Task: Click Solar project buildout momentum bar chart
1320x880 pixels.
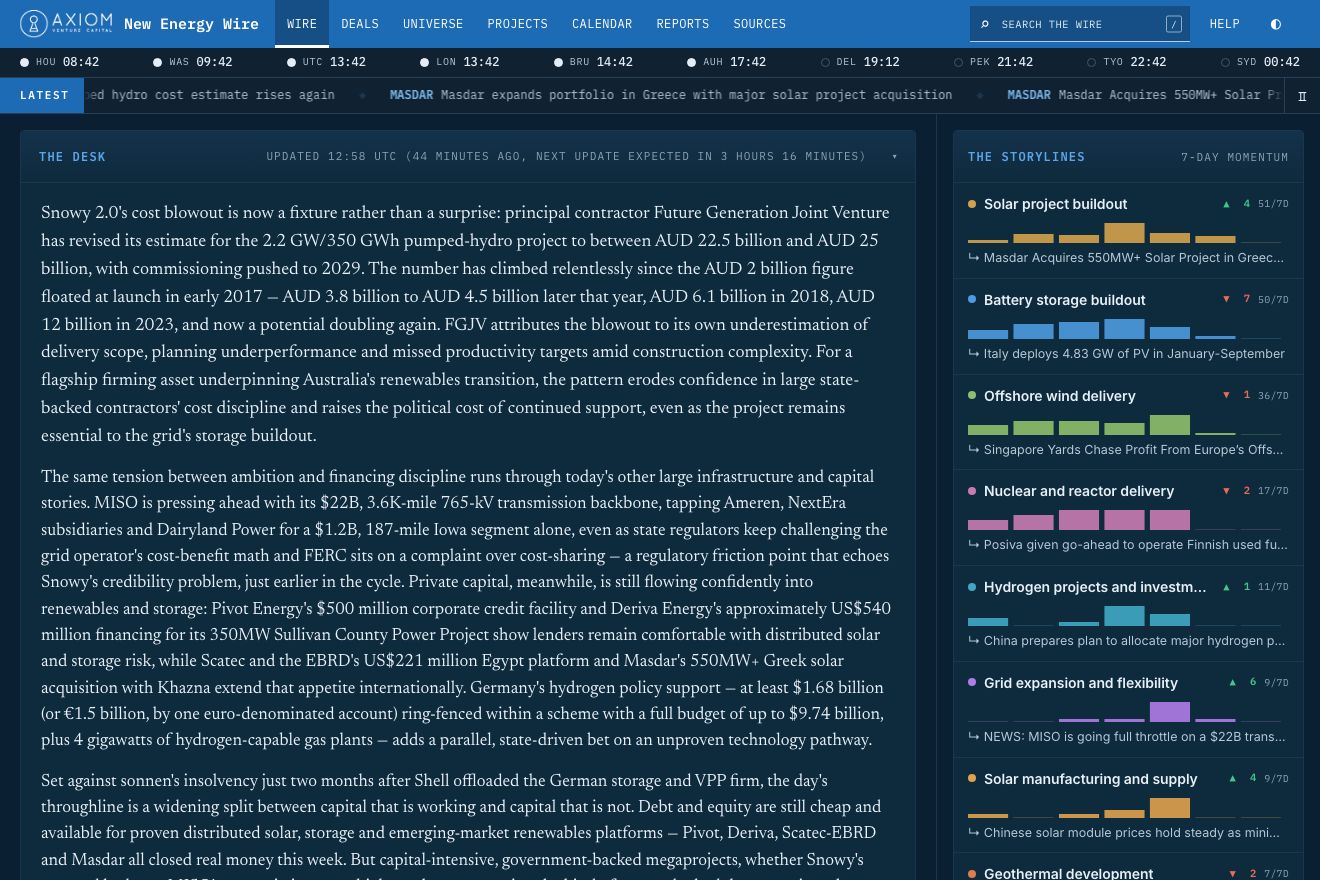Action: coord(1124,231)
